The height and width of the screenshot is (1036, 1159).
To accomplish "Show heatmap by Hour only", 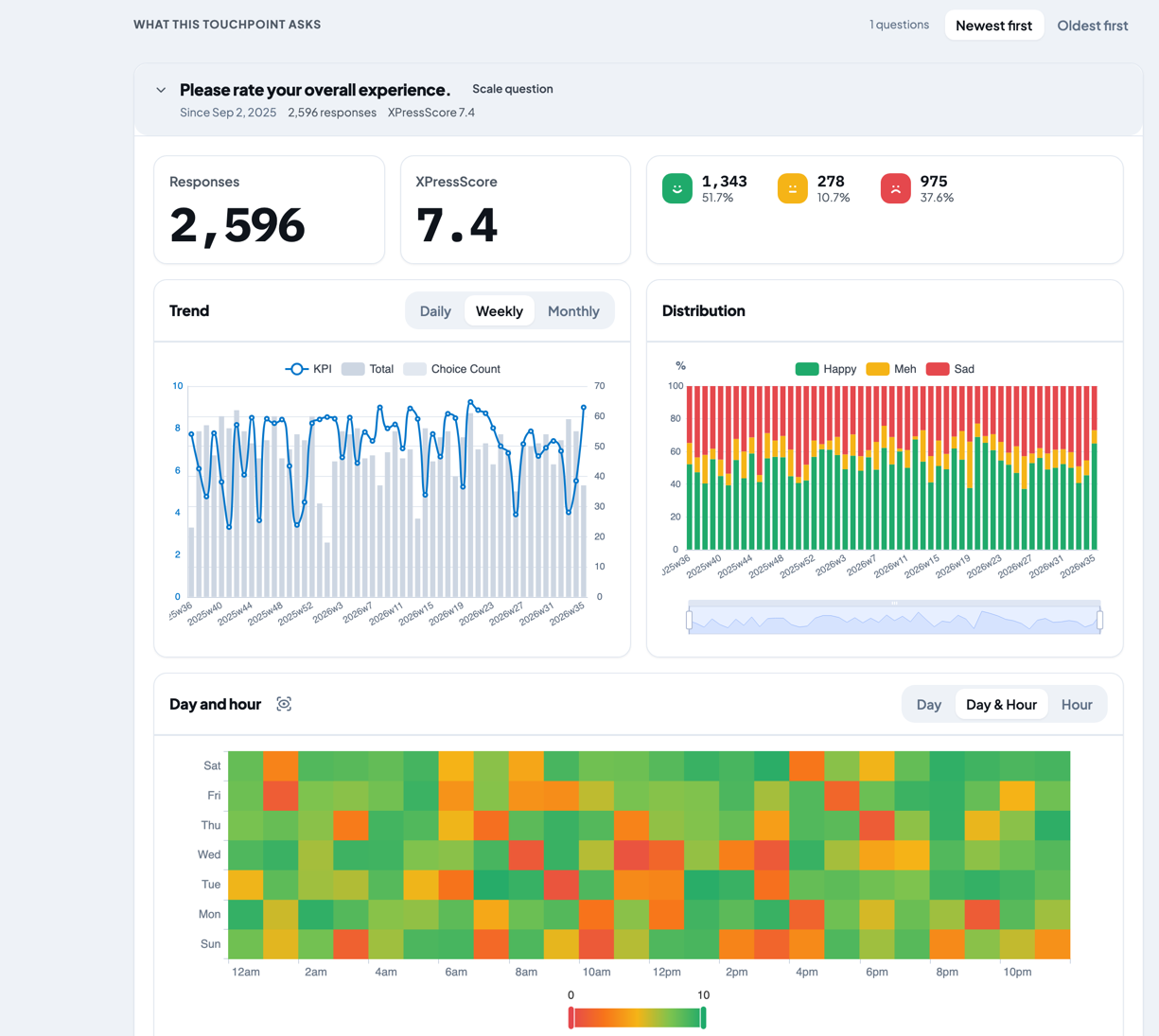I will pos(1077,705).
